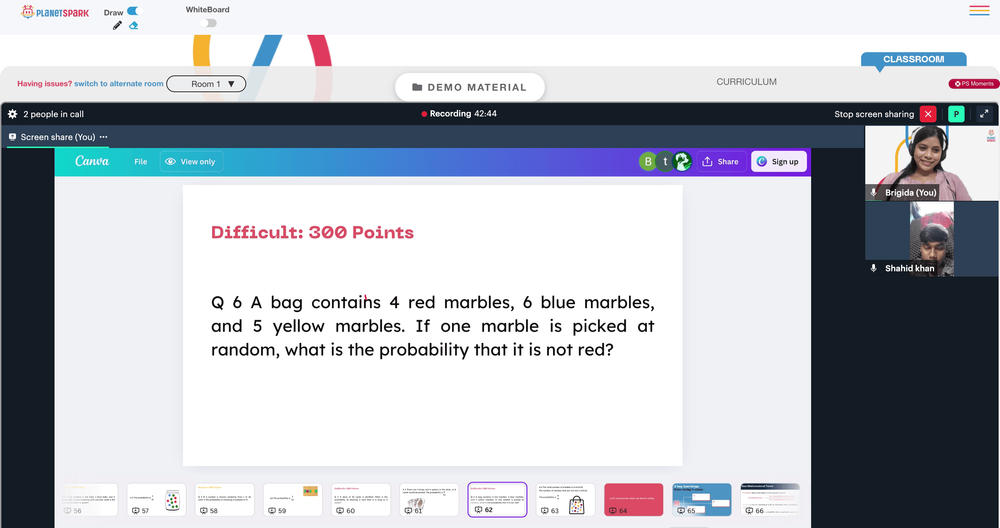Click the grey t collaborator avatar
The image size is (1000, 528).
pos(665,162)
